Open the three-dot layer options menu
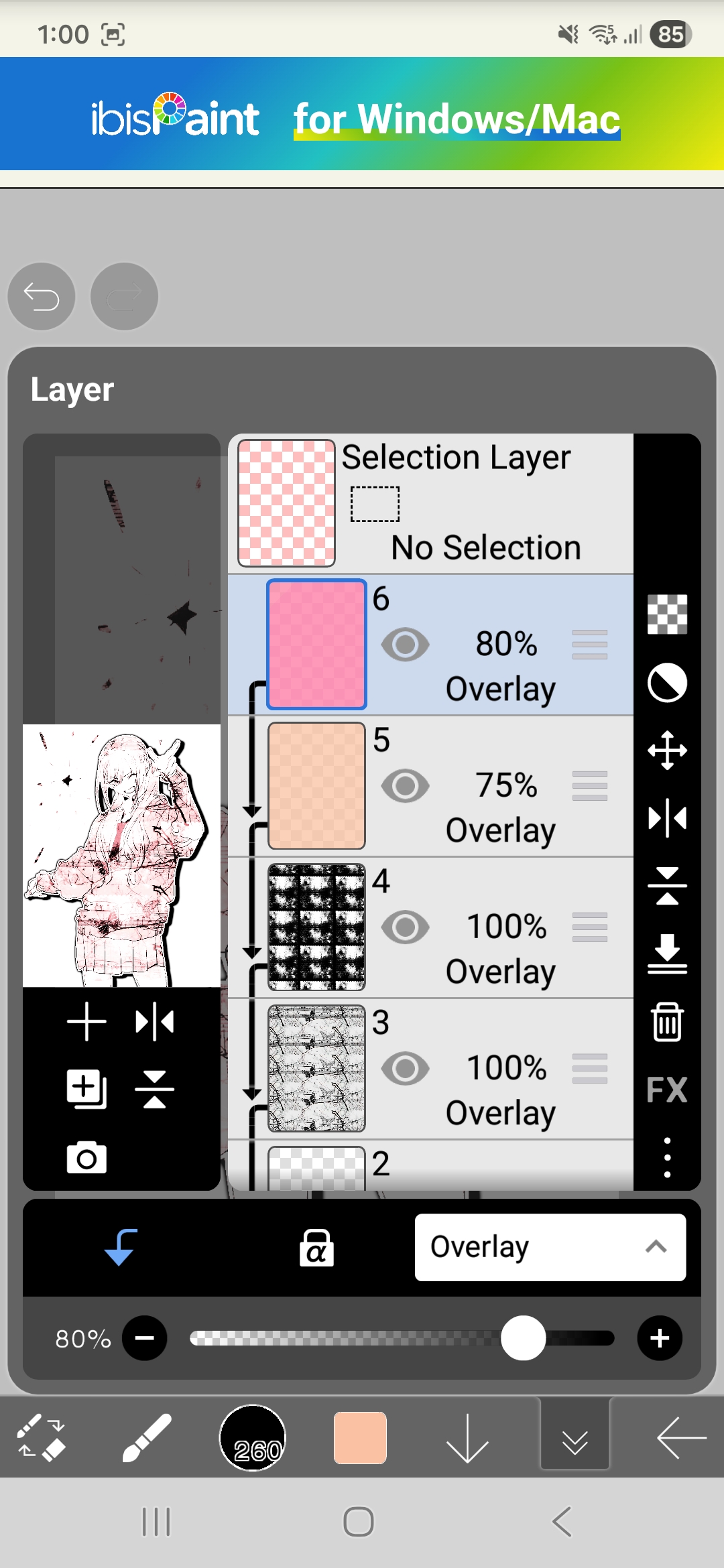724x1568 pixels. pyautogui.click(x=667, y=1157)
